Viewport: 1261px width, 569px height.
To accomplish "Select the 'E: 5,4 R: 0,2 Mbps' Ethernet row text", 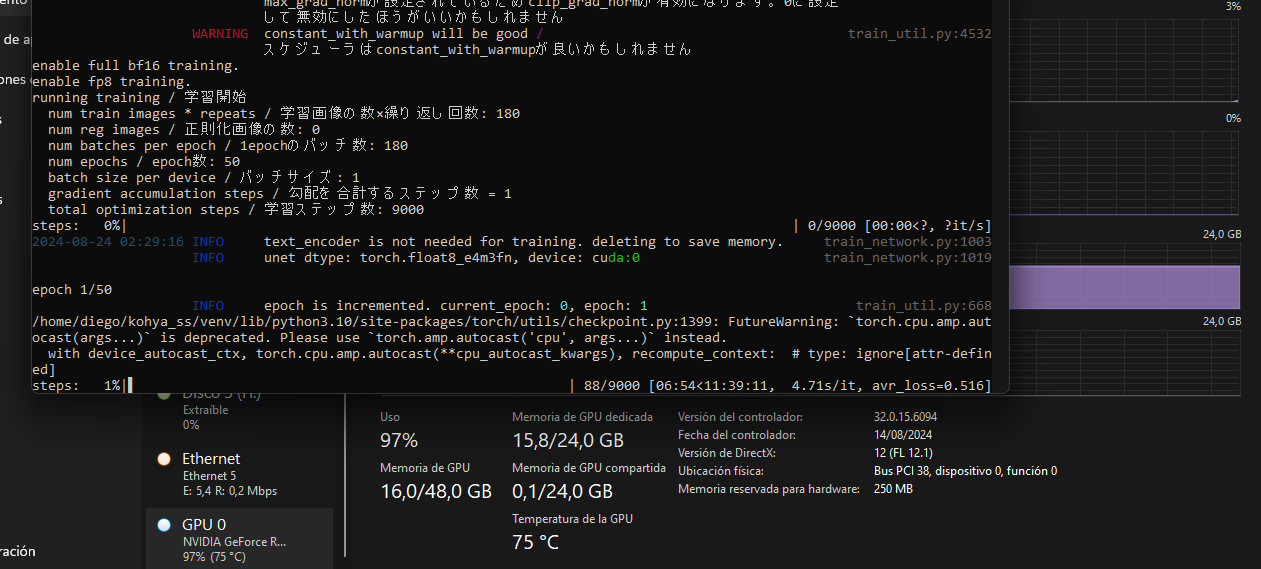I will click(229, 491).
